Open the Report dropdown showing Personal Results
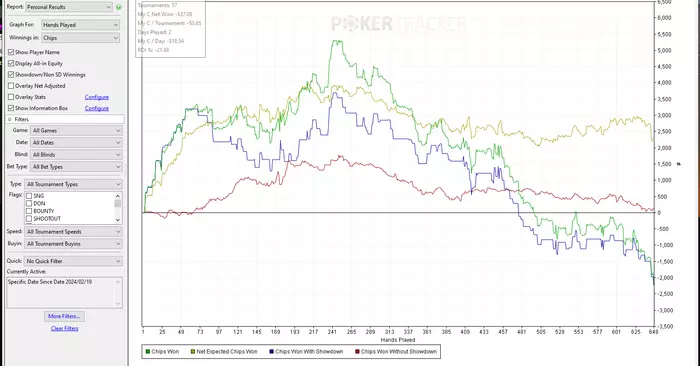 [x=69, y=7]
